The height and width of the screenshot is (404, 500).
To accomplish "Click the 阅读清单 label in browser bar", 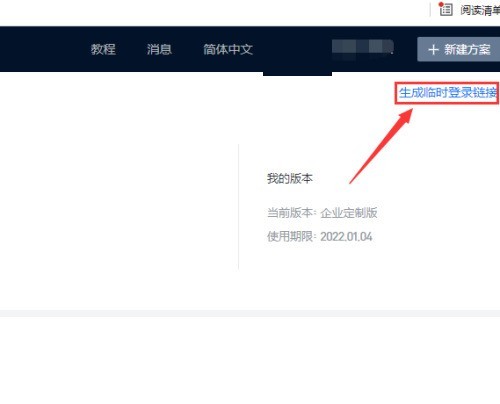I will pos(480,10).
